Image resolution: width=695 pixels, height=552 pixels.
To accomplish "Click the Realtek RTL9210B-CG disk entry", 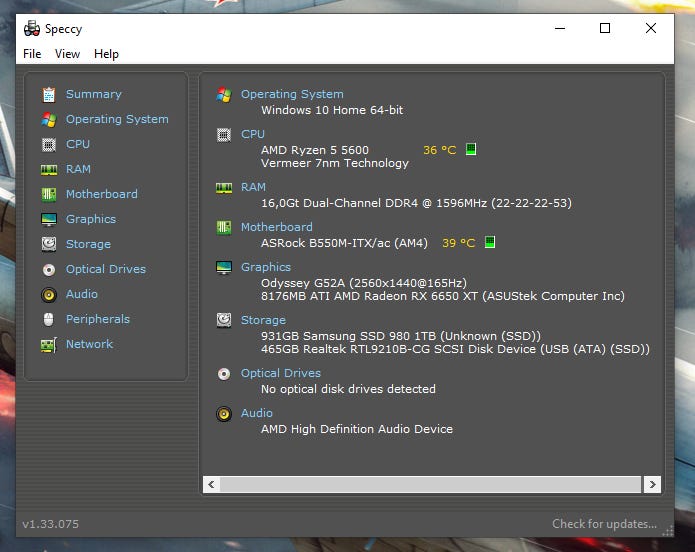I will click(x=455, y=349).
